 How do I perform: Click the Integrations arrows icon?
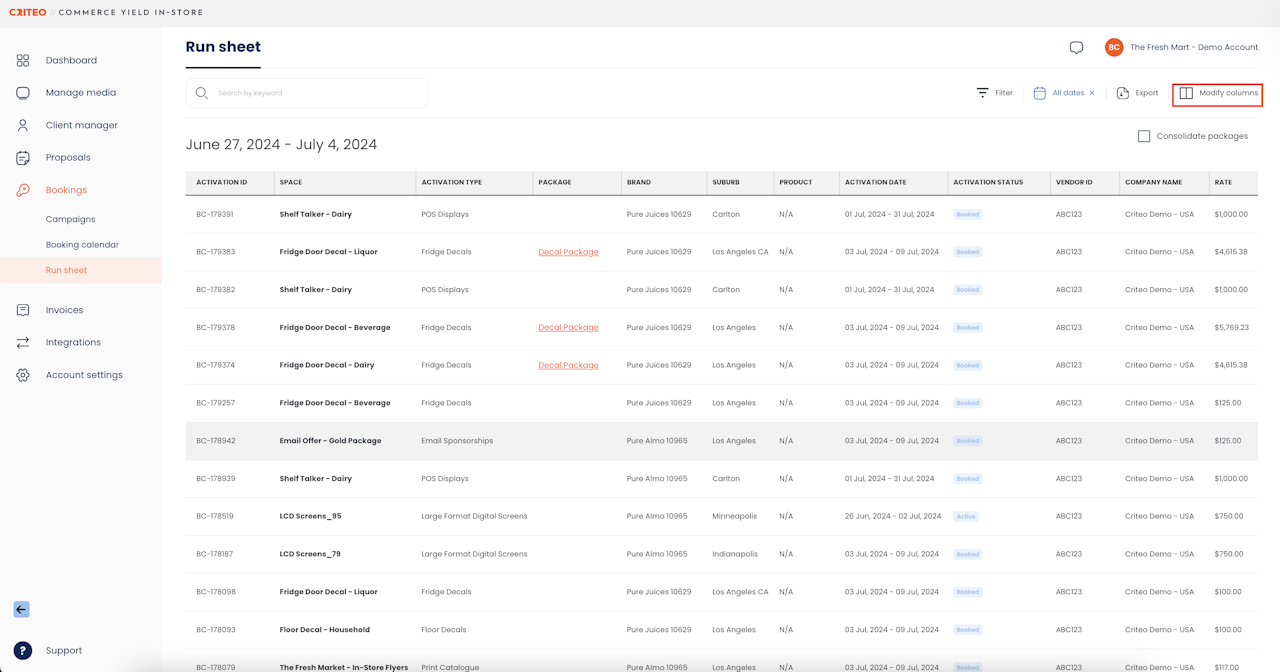click(23, 342)
